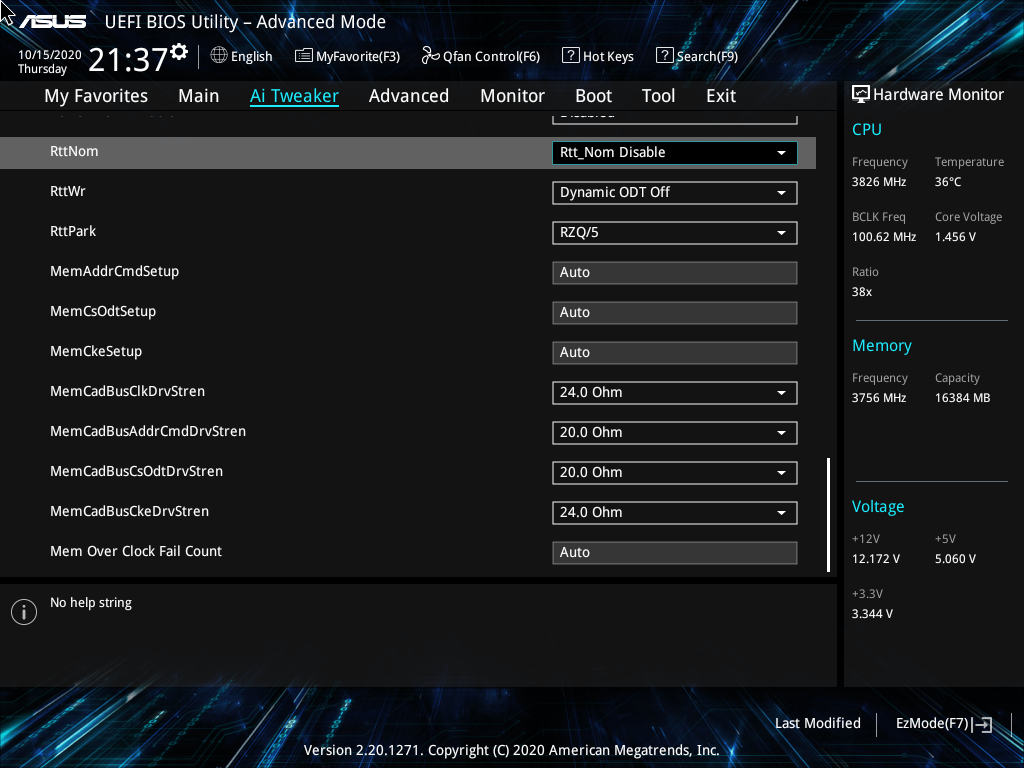Viewport: 1024px width, 768px height.
Task: Click the MemAddrCmdSetup Auto field
Action: click(x=675, y=273)
